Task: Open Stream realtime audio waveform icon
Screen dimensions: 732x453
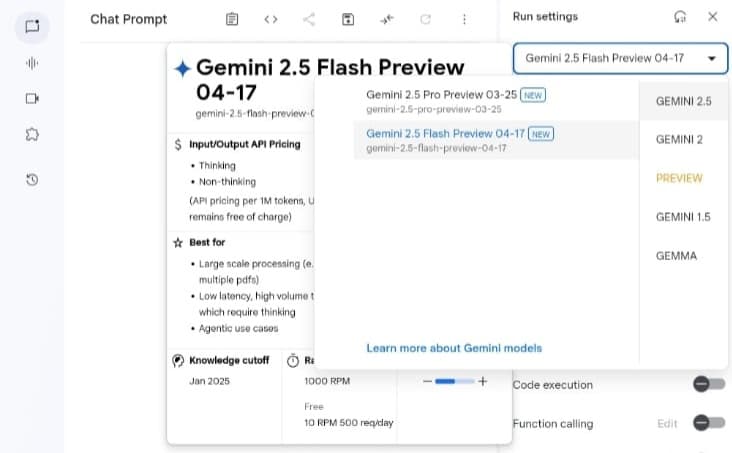Action: 31,63
